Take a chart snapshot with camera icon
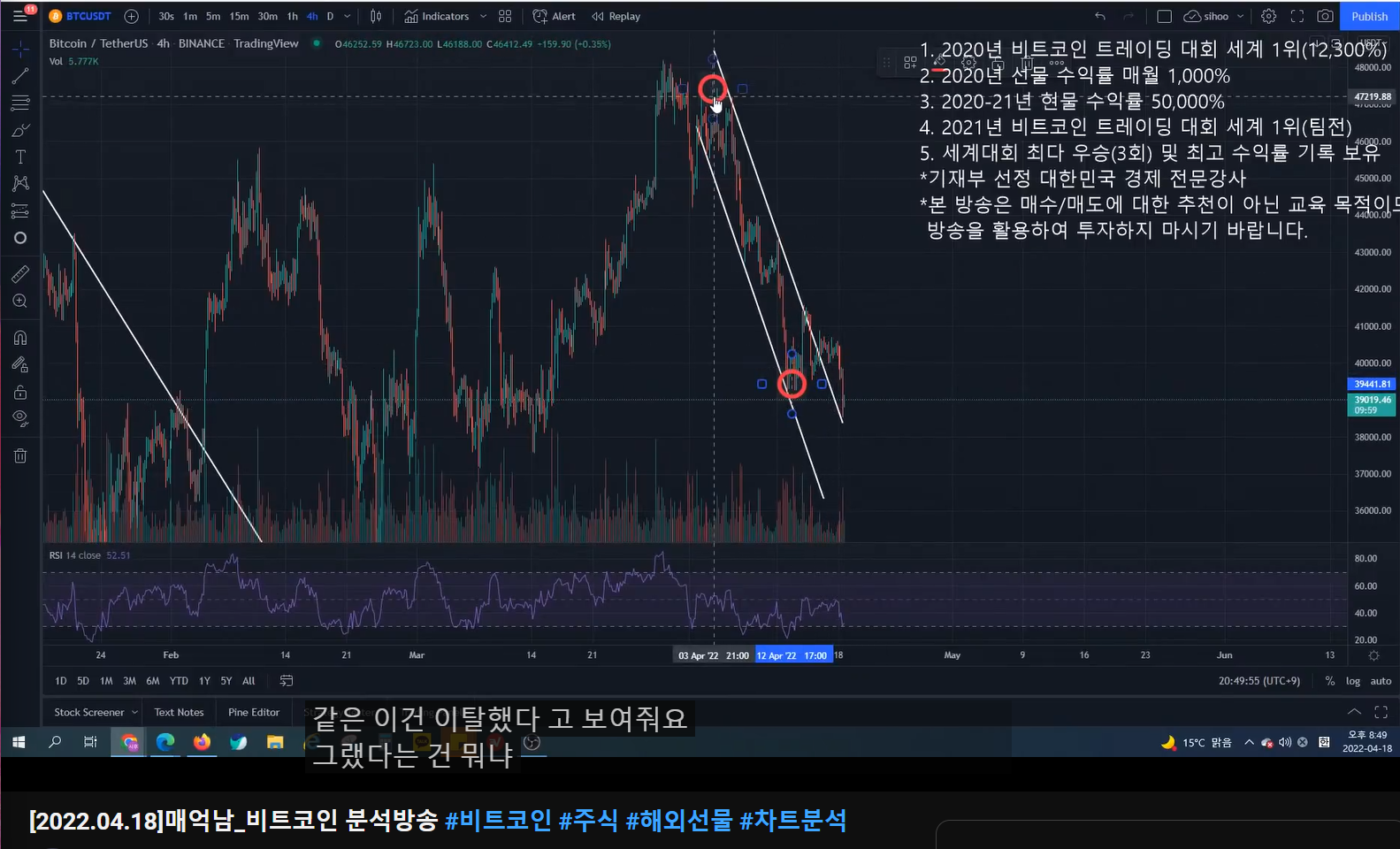Screen dimensions: 1400x849 [1325, 16]
